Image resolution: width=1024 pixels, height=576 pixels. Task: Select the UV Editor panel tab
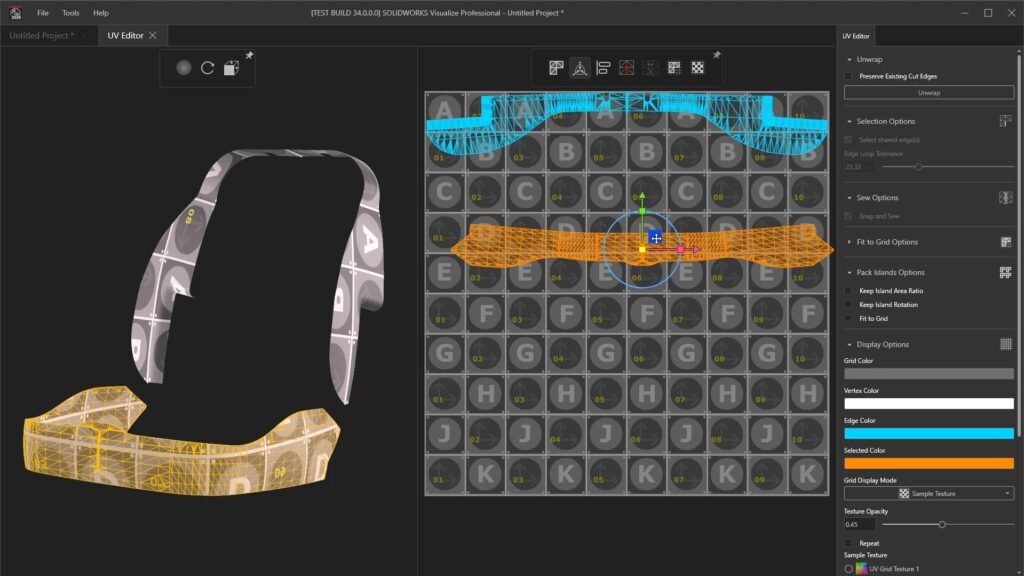(856, 36)
